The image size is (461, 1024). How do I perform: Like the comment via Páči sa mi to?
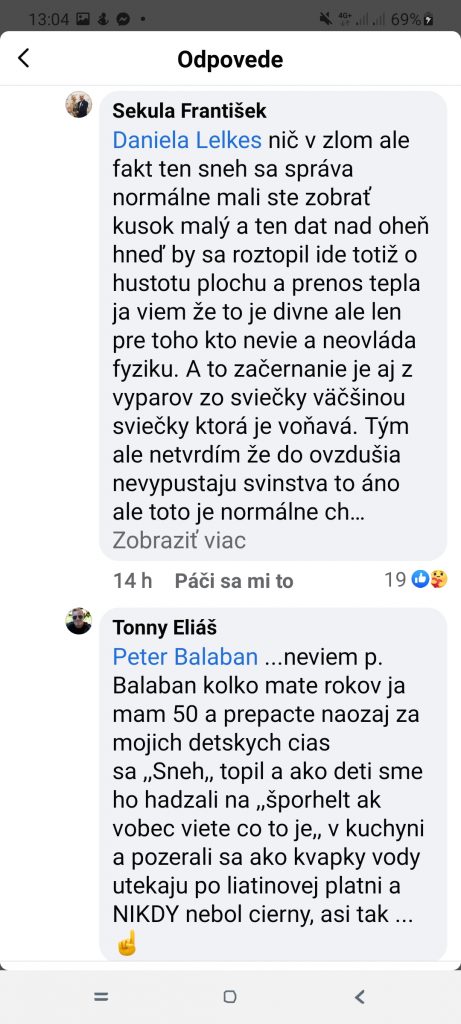(x=234, y=581)
